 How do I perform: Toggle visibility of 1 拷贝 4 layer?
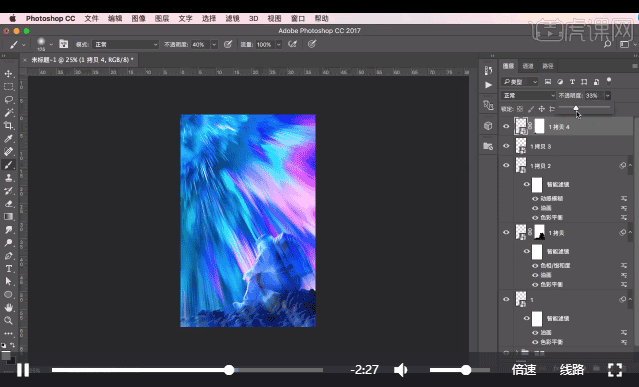click(506, 126)
